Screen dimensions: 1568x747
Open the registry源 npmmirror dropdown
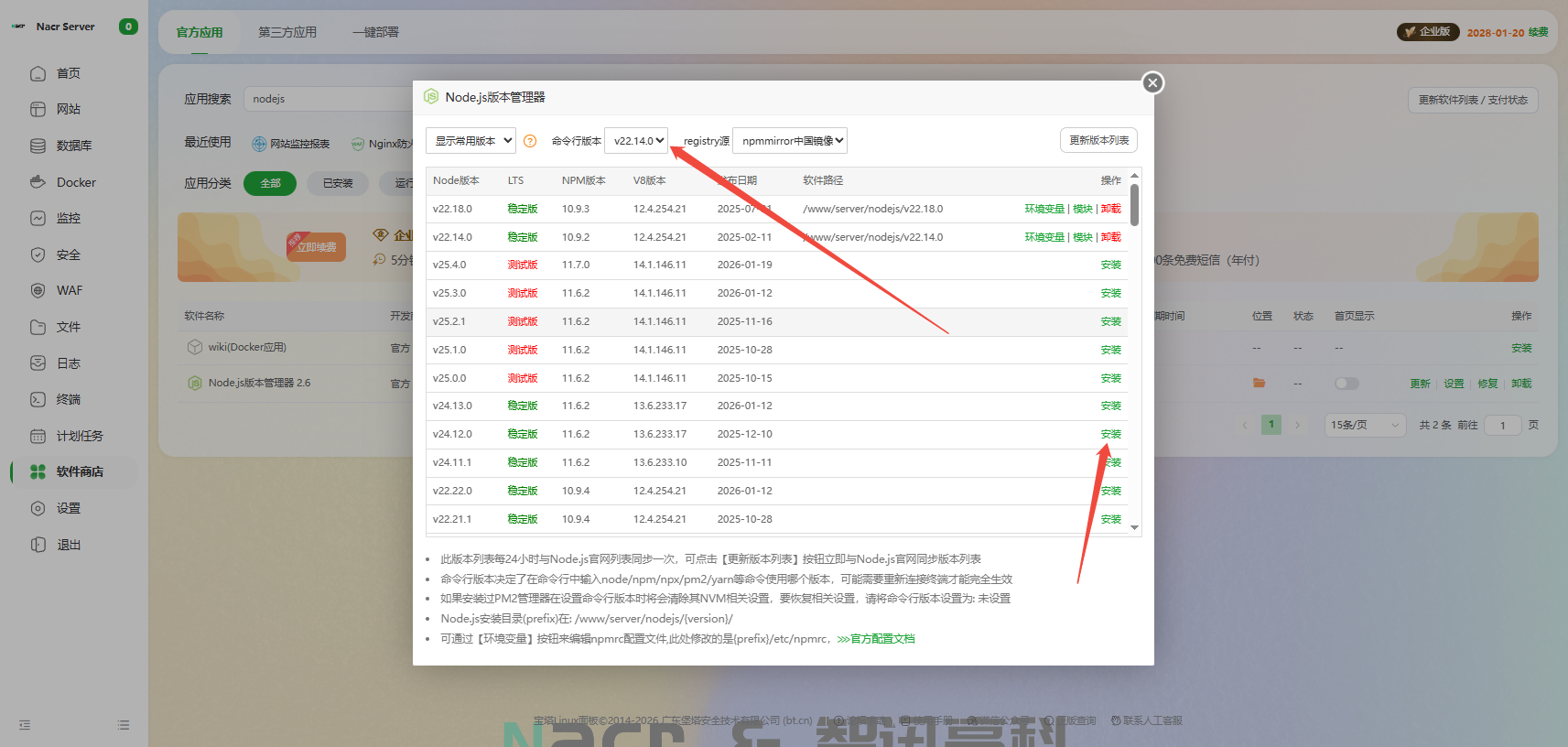790,141
